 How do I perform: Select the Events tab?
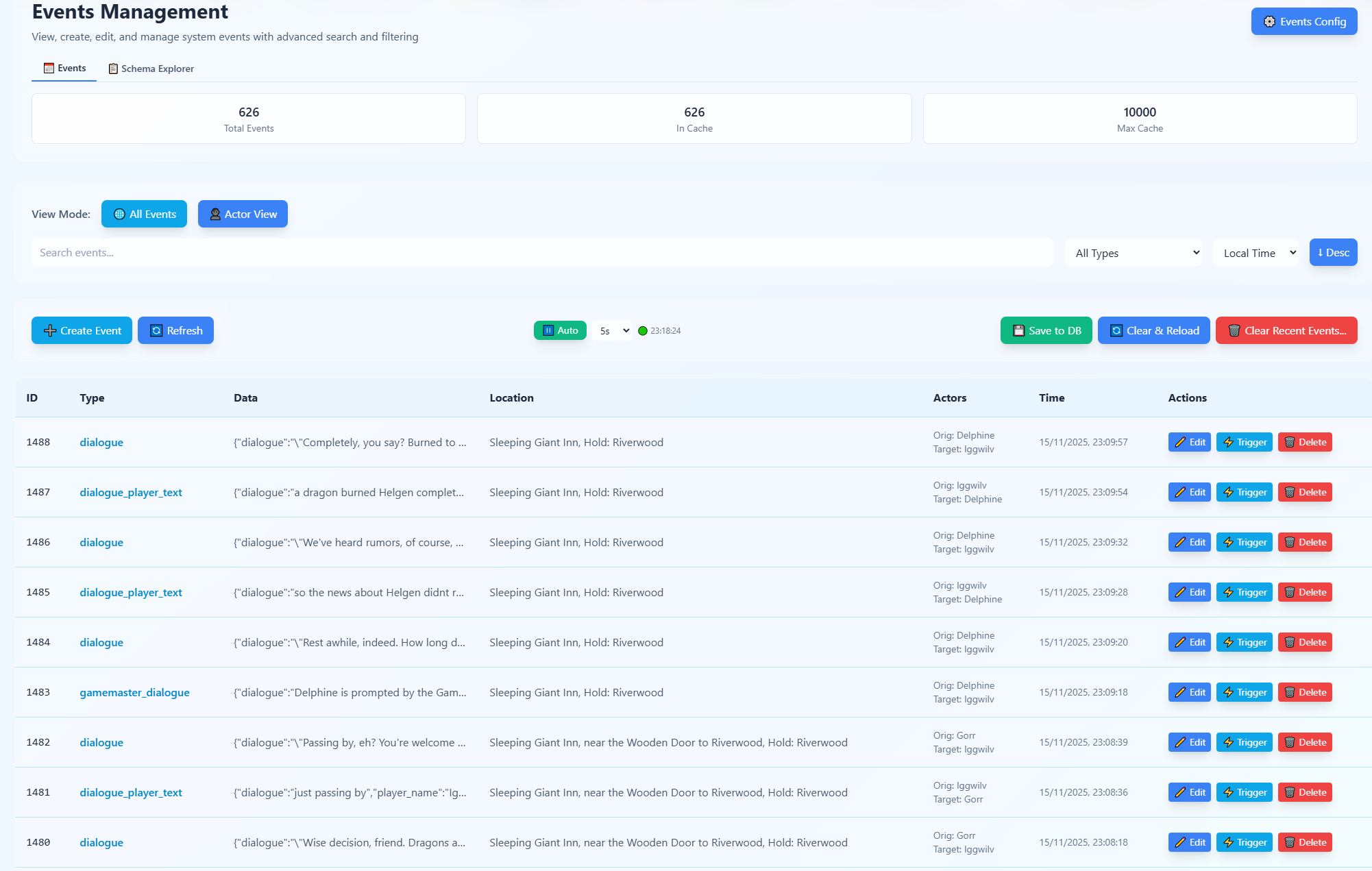pos(64,68)
